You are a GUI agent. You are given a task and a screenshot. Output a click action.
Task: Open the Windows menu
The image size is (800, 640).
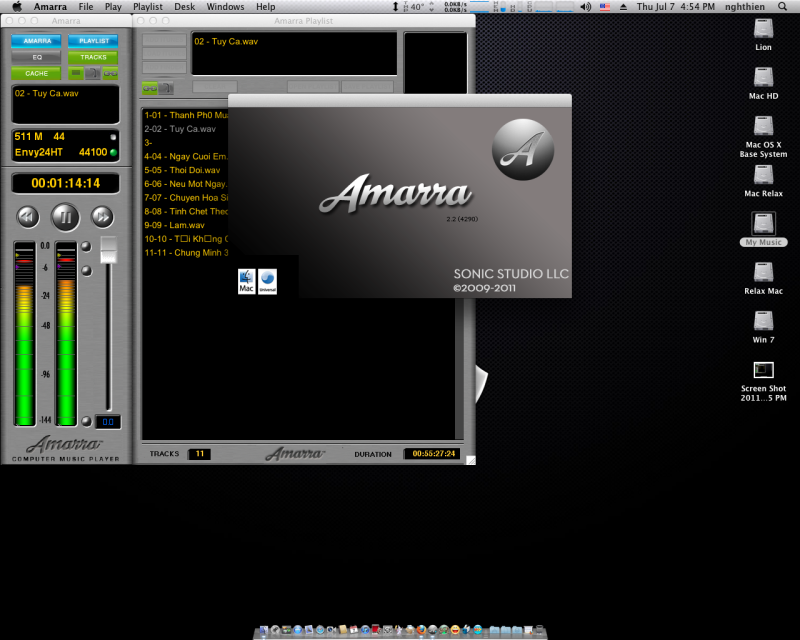[226, 7]
